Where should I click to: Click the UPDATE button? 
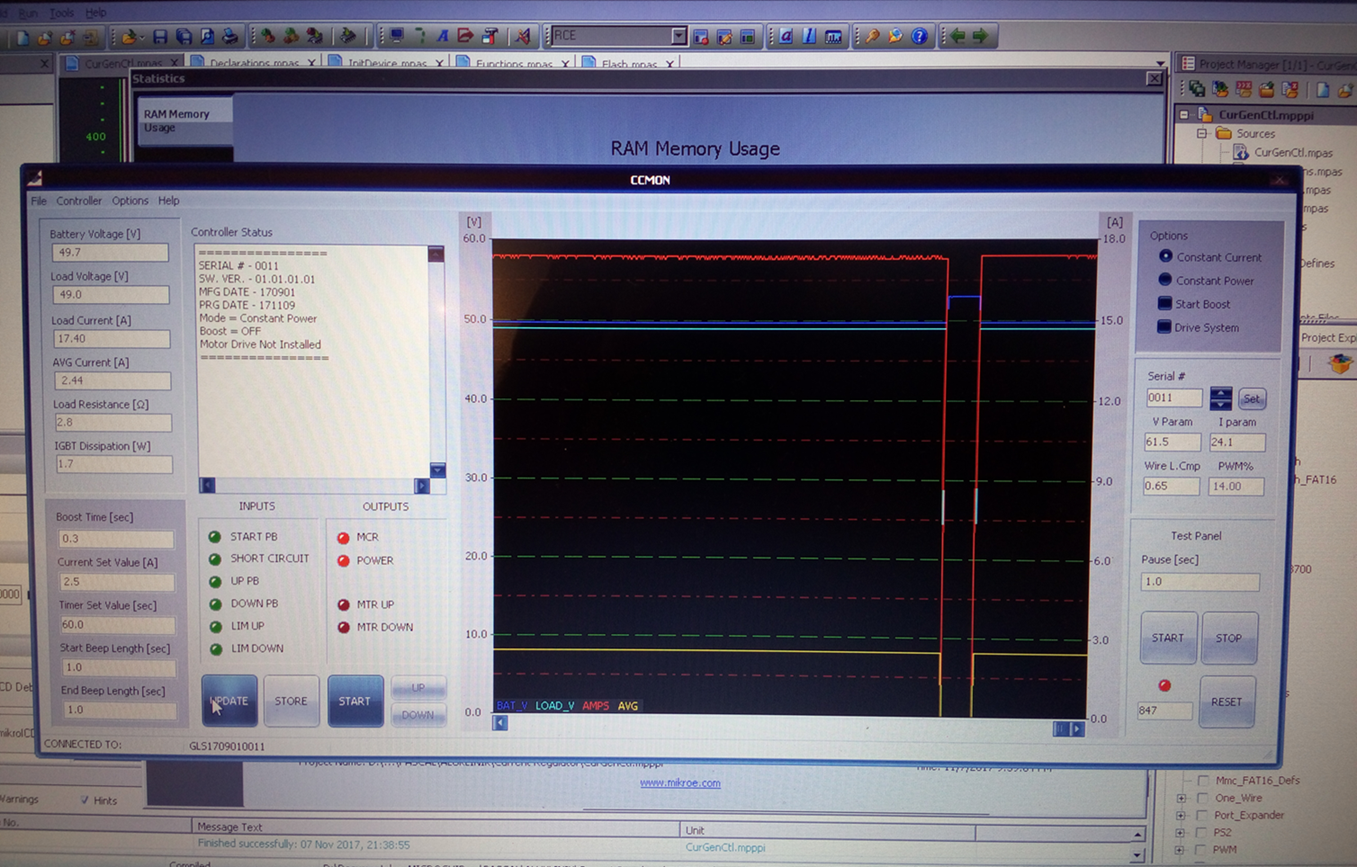(229, 701)
